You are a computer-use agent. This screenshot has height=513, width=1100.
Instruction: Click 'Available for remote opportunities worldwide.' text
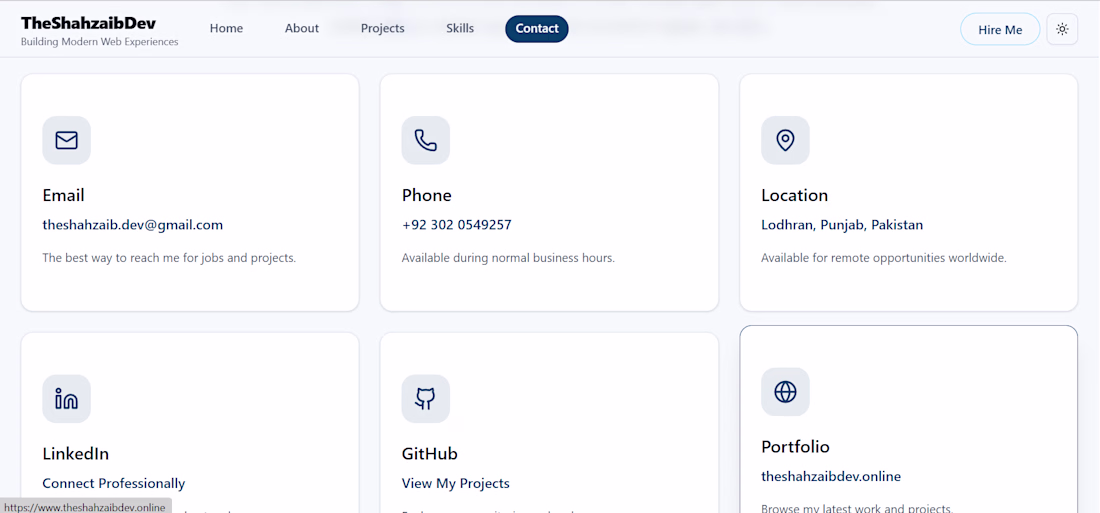[884, 258]
